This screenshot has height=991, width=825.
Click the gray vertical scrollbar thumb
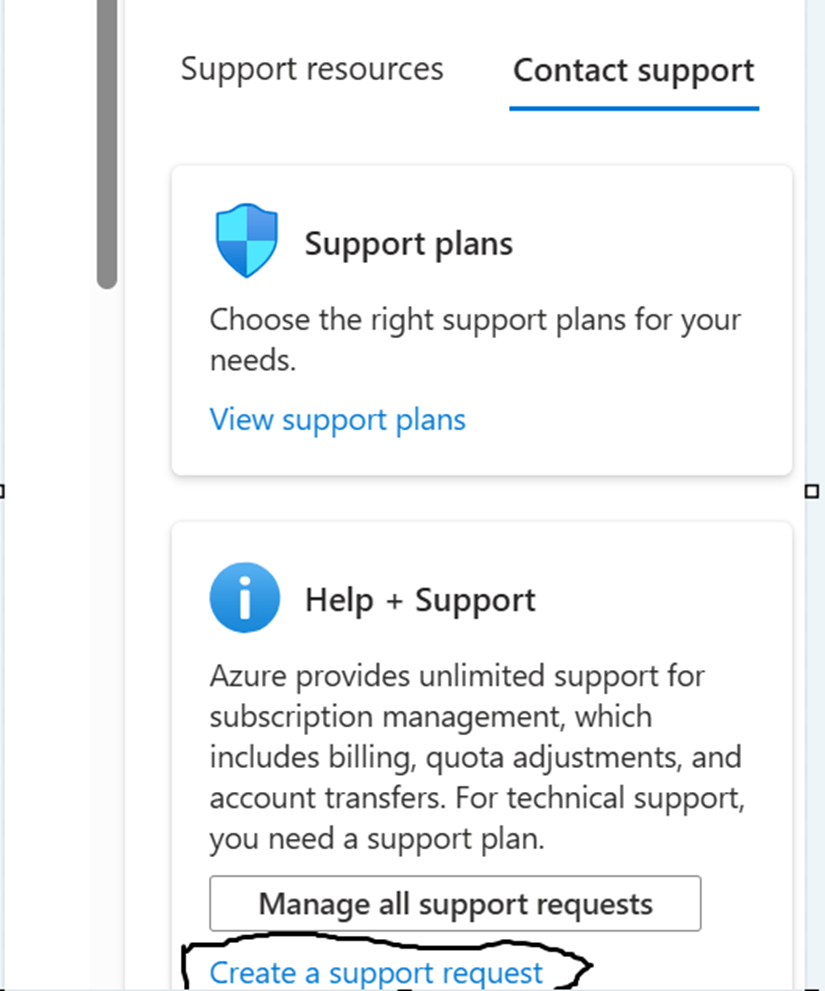(x=107, y=144)
